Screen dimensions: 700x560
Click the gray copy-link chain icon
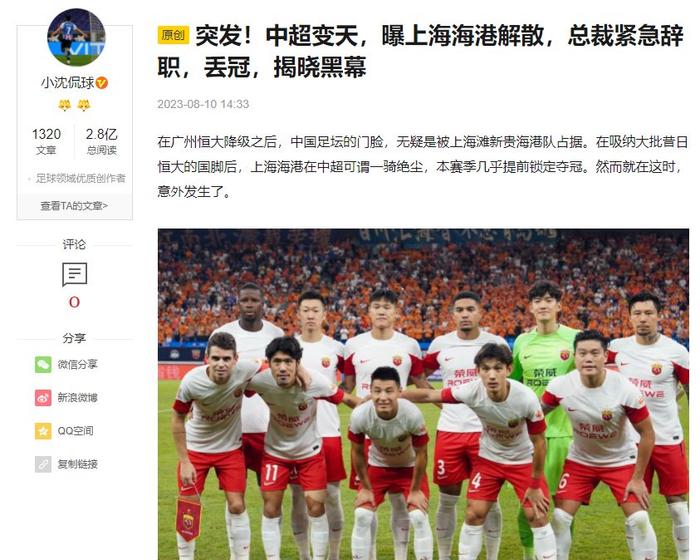43,464
